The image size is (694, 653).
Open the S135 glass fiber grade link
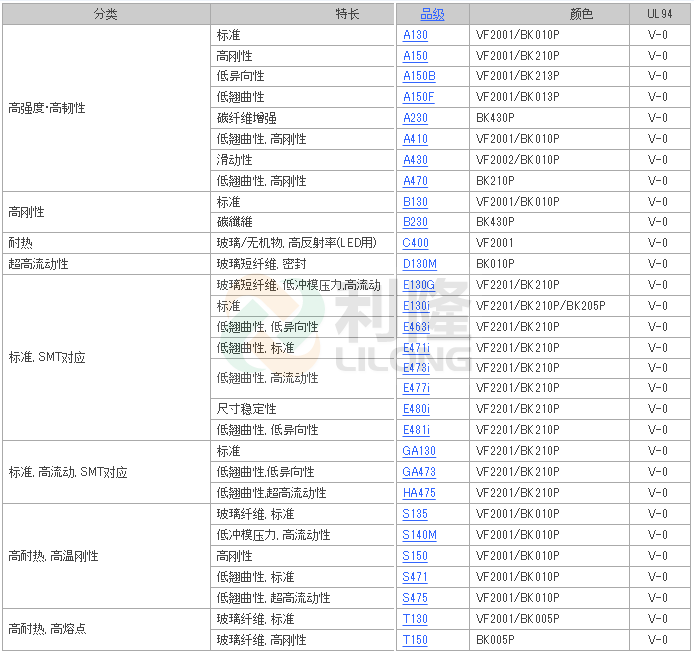point(415,514)
